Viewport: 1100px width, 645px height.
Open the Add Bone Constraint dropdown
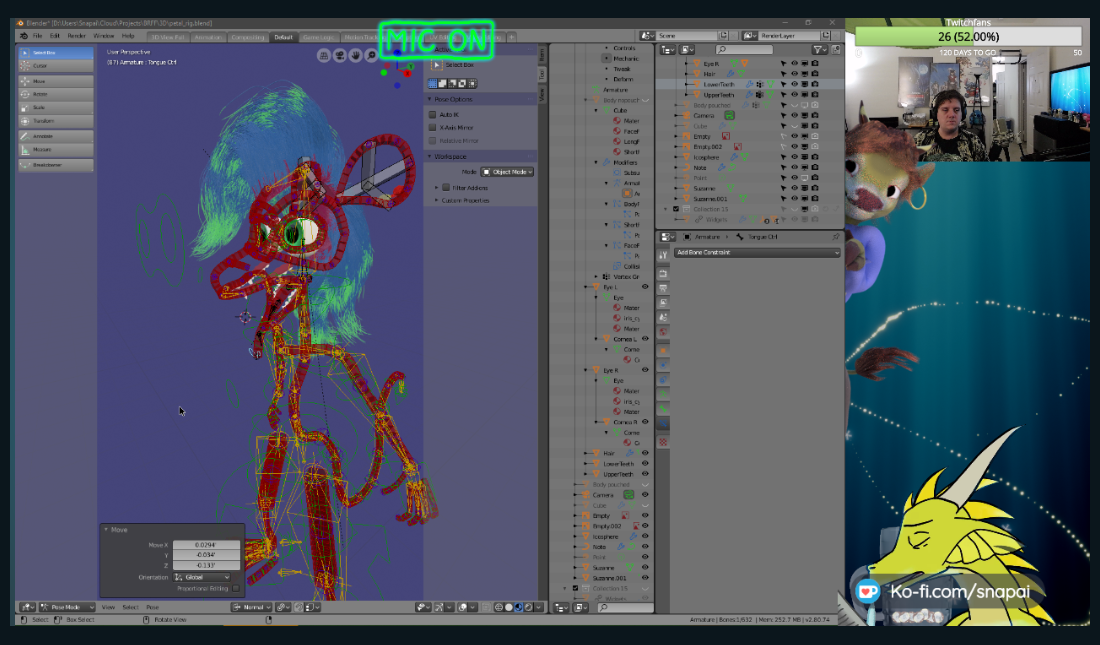coord(757,253)
